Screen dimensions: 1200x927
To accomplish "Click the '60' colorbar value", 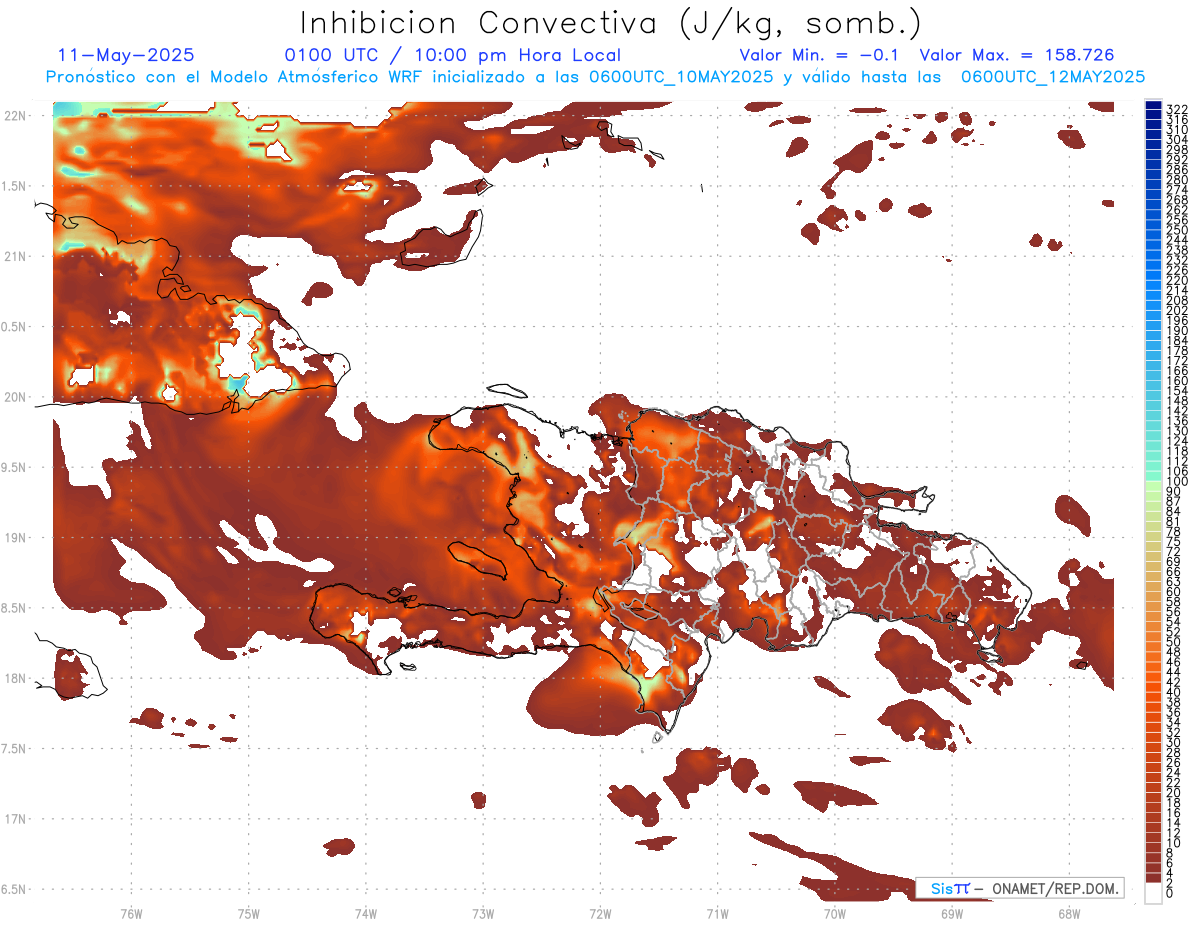I will click(x=1174, y=592).
